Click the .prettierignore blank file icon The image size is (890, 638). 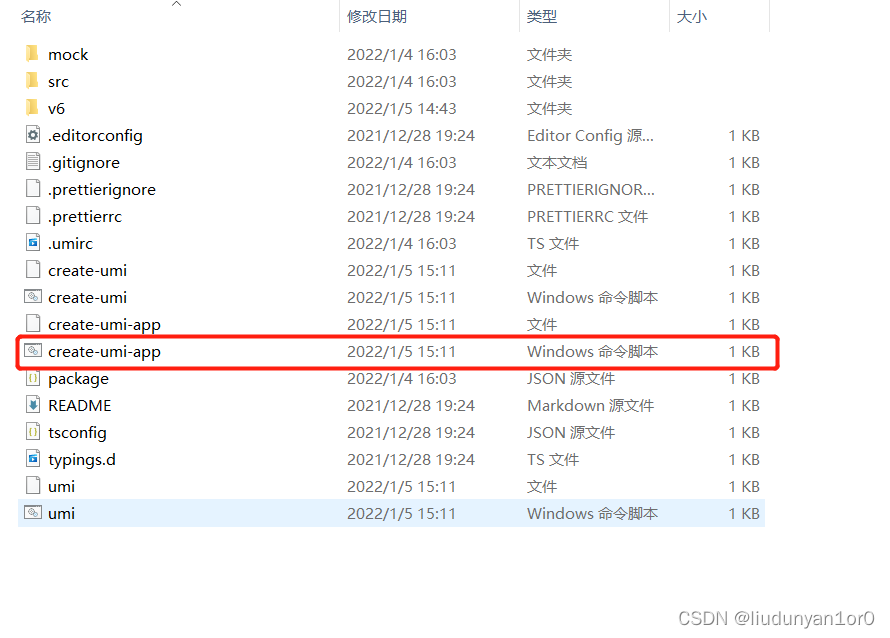(33, 189)
